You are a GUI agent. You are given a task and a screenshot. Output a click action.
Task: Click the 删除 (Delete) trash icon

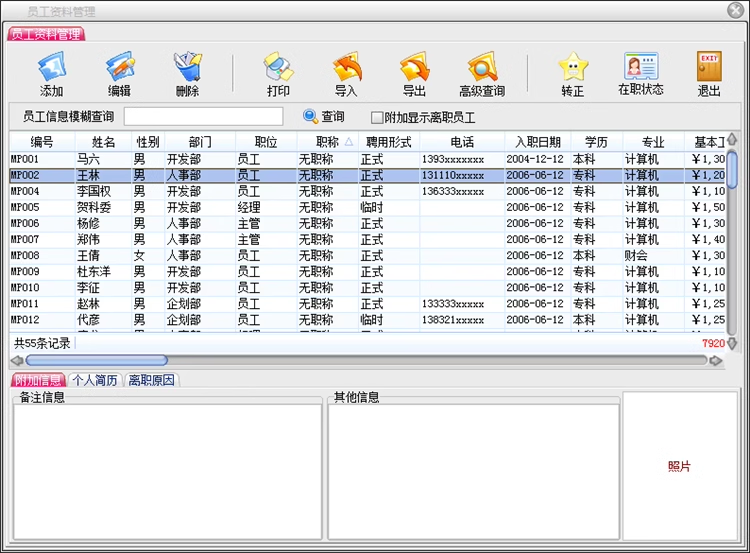(188, 66)
